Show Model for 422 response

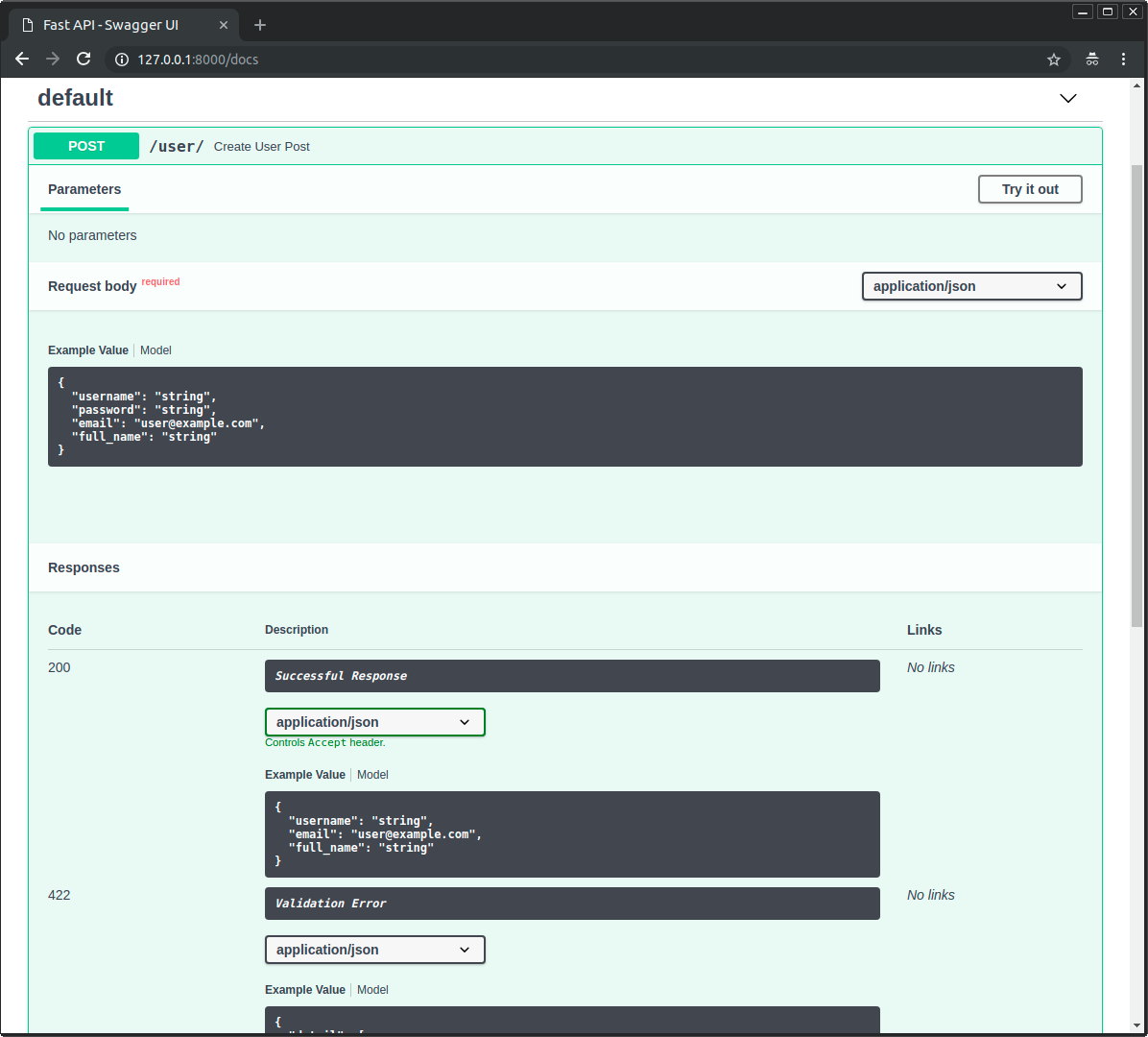(x=372, y=990)
